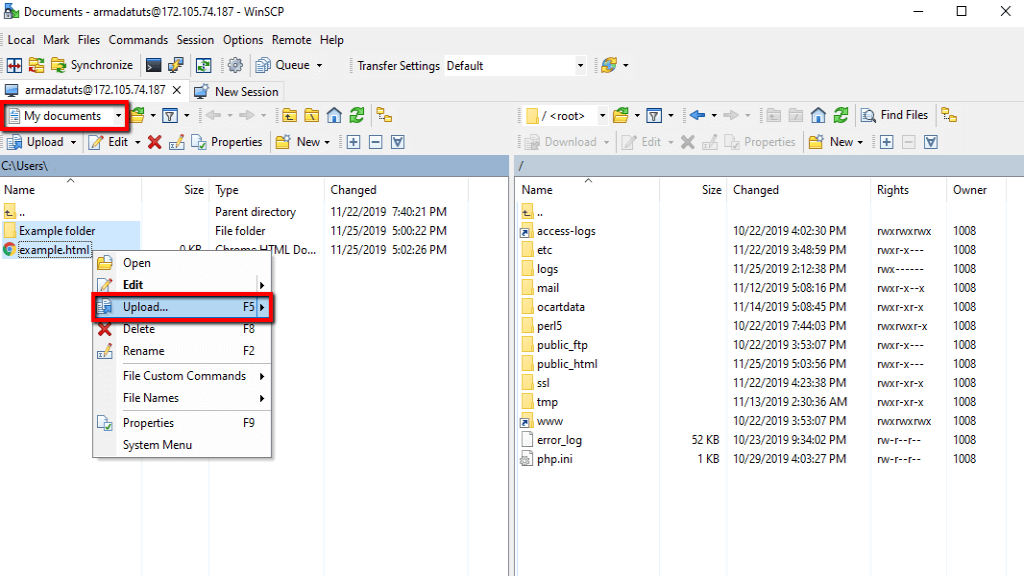Image resolution: width=1024 pixels, height=576 pixels.
Task: Expand the remote Back history dropdown arrow
Action: point(714,116)
